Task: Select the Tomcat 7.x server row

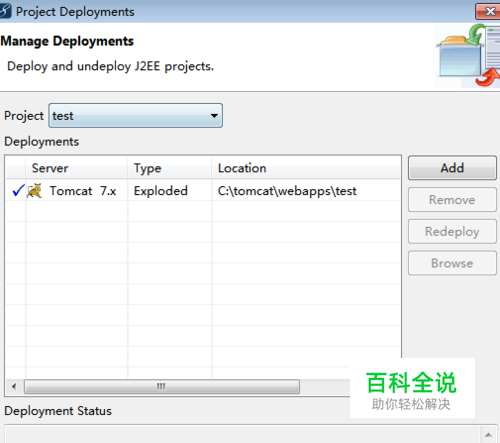Action: pos(203,191)
